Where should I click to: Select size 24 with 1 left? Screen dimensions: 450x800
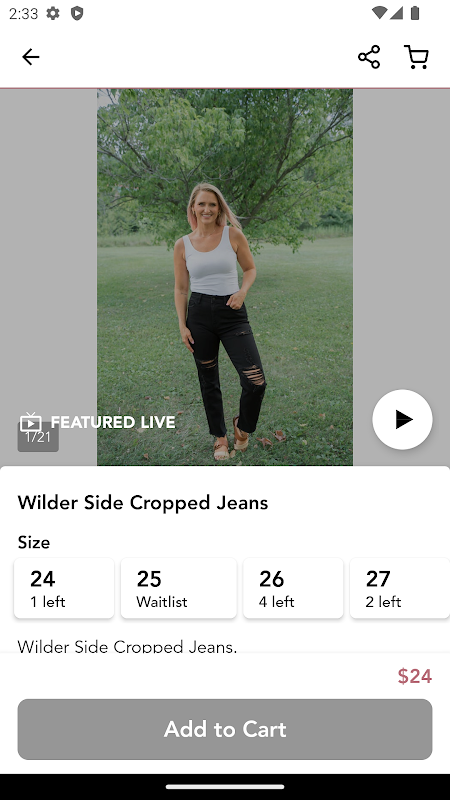(64, 588)
